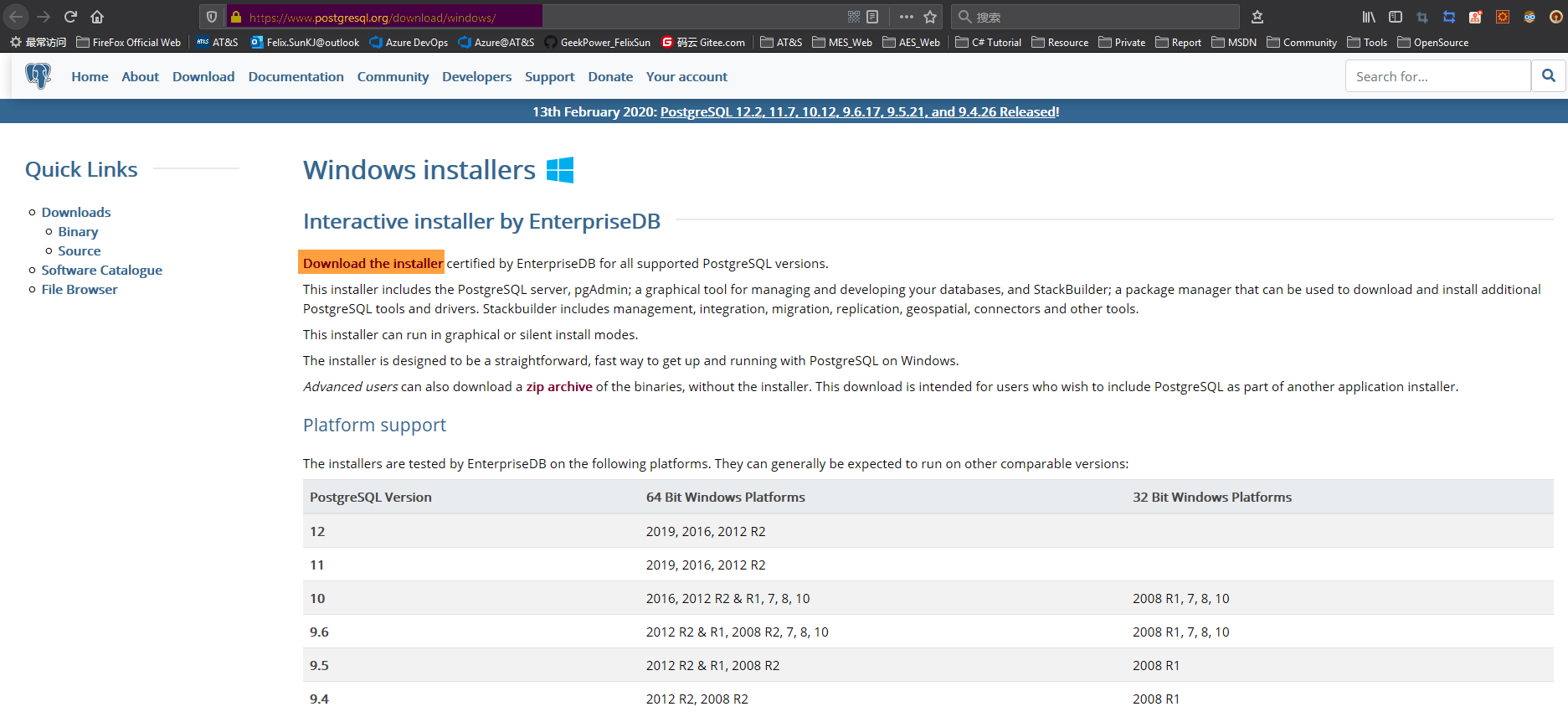Click the address bar URL
The height and width of the screenshot is (717, 1568).
pyautogui.click(x=373, y=17)
